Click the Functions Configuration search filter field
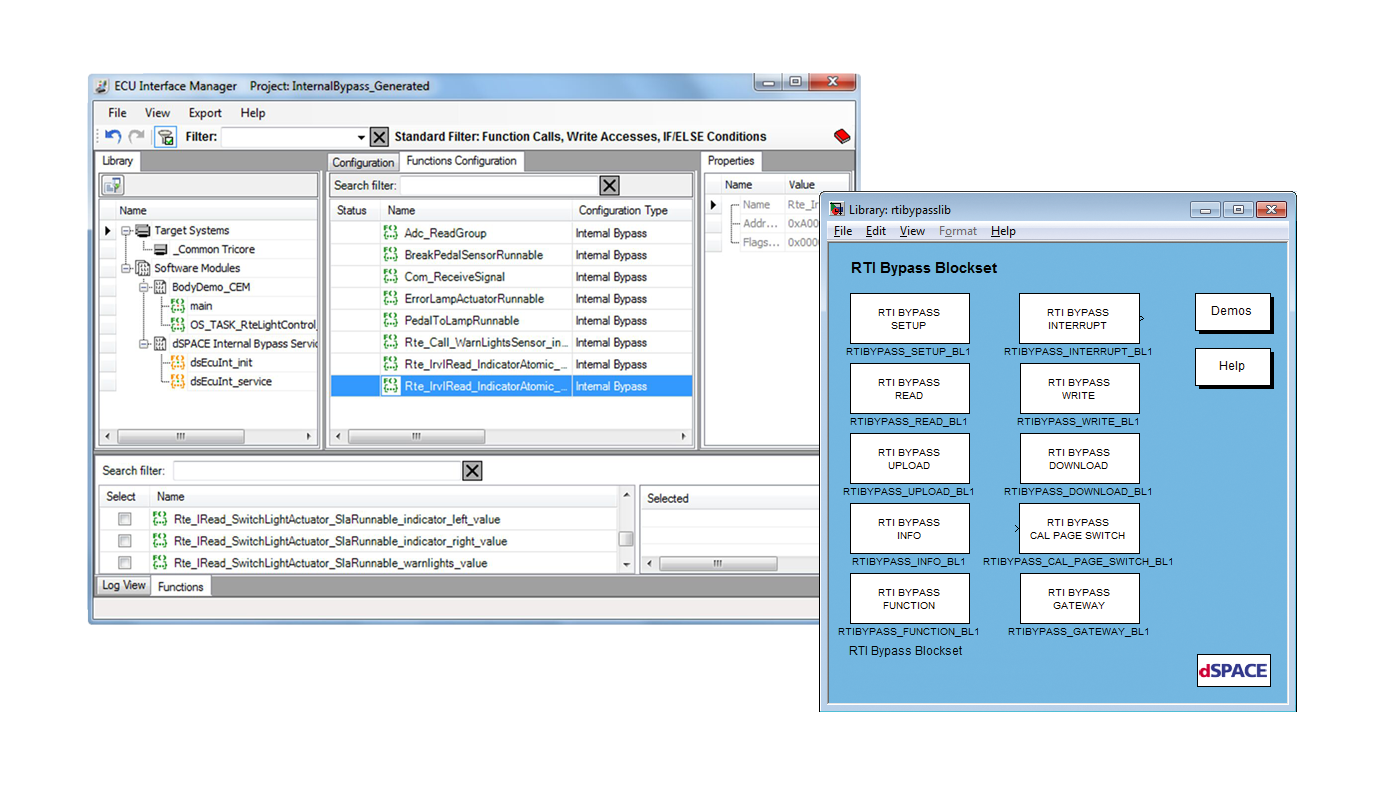This screenshot has width=1400, height=788. coord(499,185)
